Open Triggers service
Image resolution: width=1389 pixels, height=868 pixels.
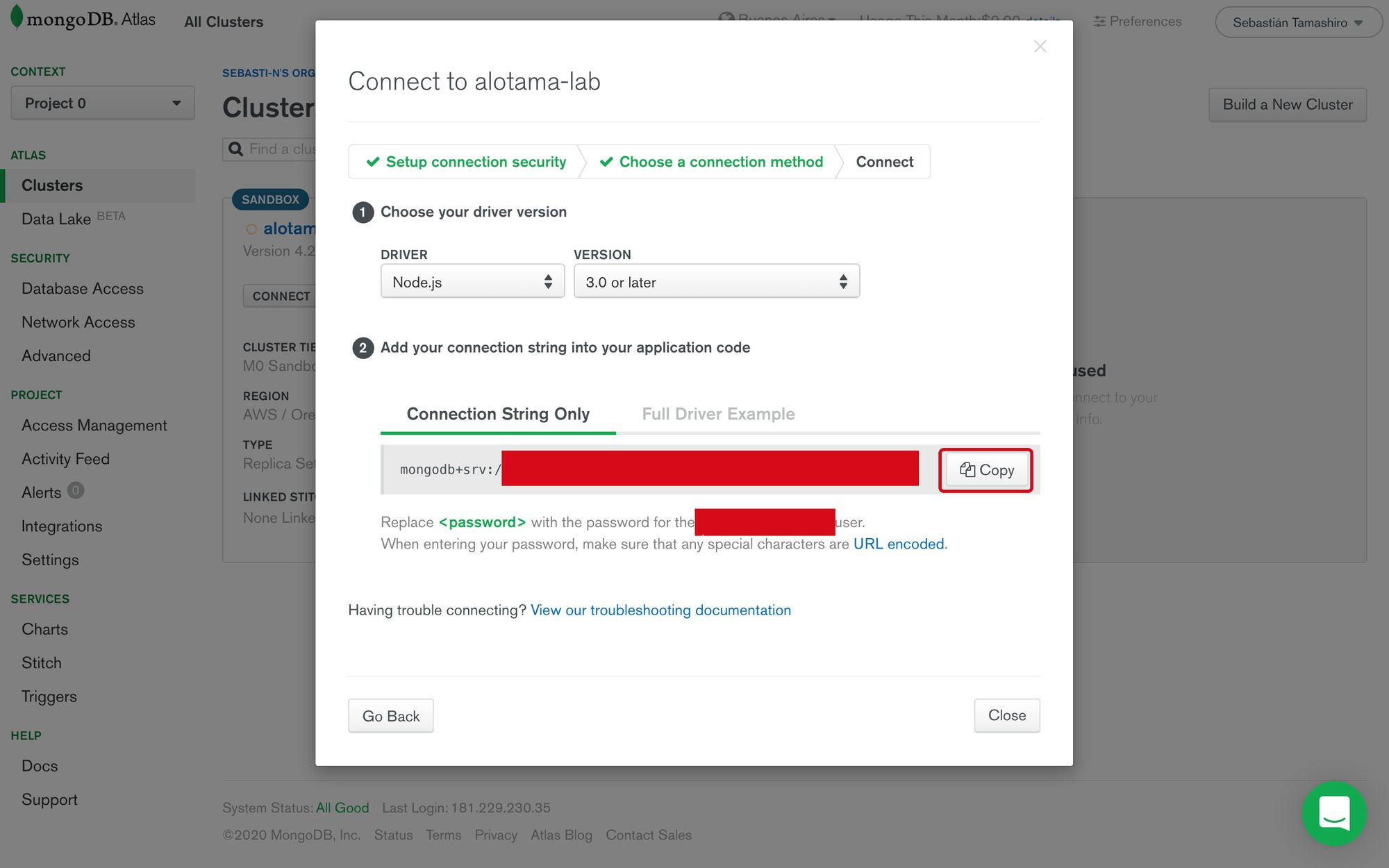(49, 696)
